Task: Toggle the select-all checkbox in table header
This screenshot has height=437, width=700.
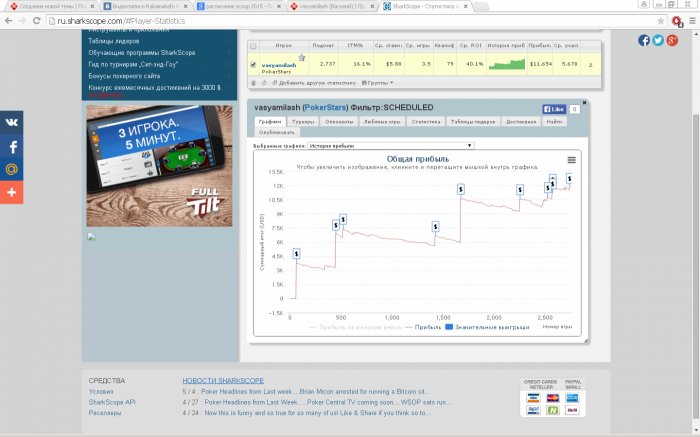Action: (x=253, y=46)
